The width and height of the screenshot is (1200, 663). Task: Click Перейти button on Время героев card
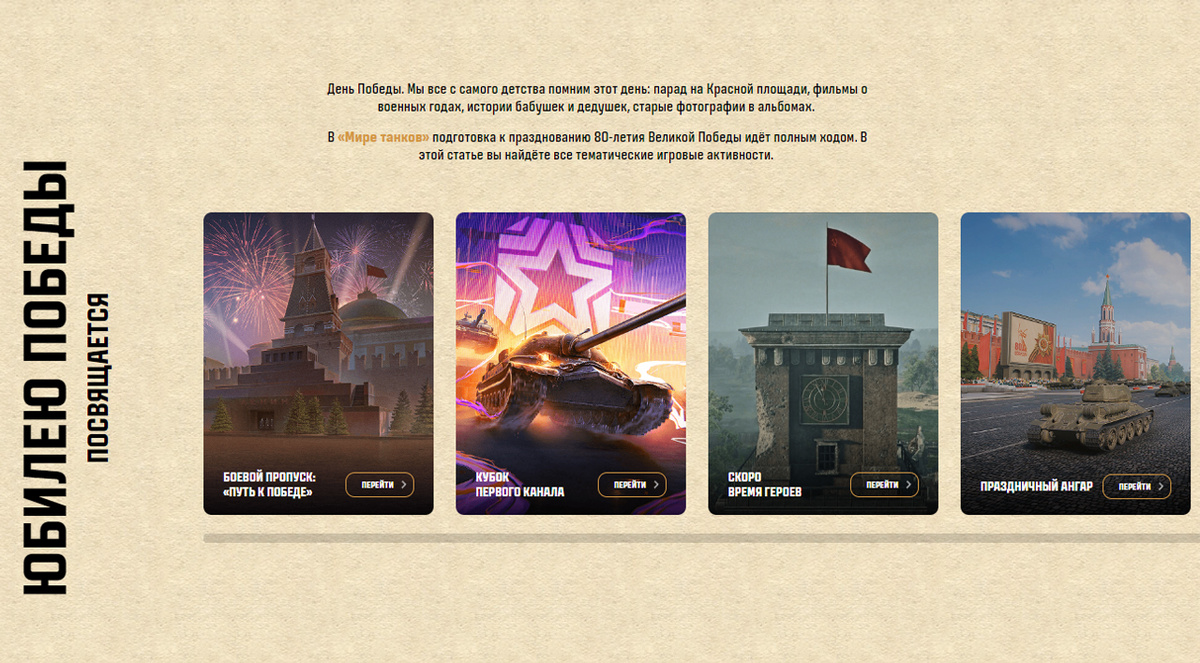click(x=884, y=485)
